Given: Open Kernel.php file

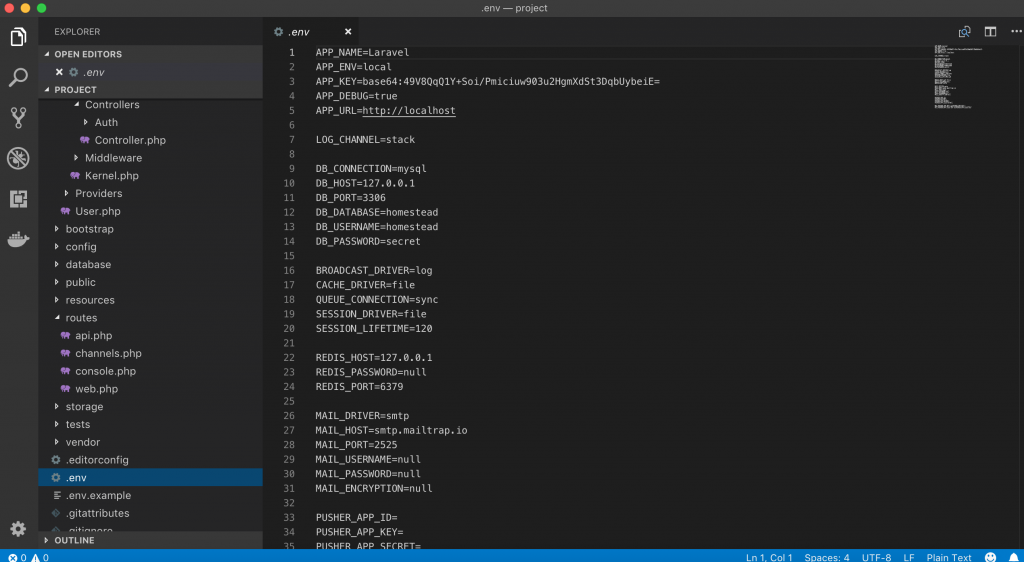Looking at the screenshot, I should pyautogui.click(x=112, y=176).
